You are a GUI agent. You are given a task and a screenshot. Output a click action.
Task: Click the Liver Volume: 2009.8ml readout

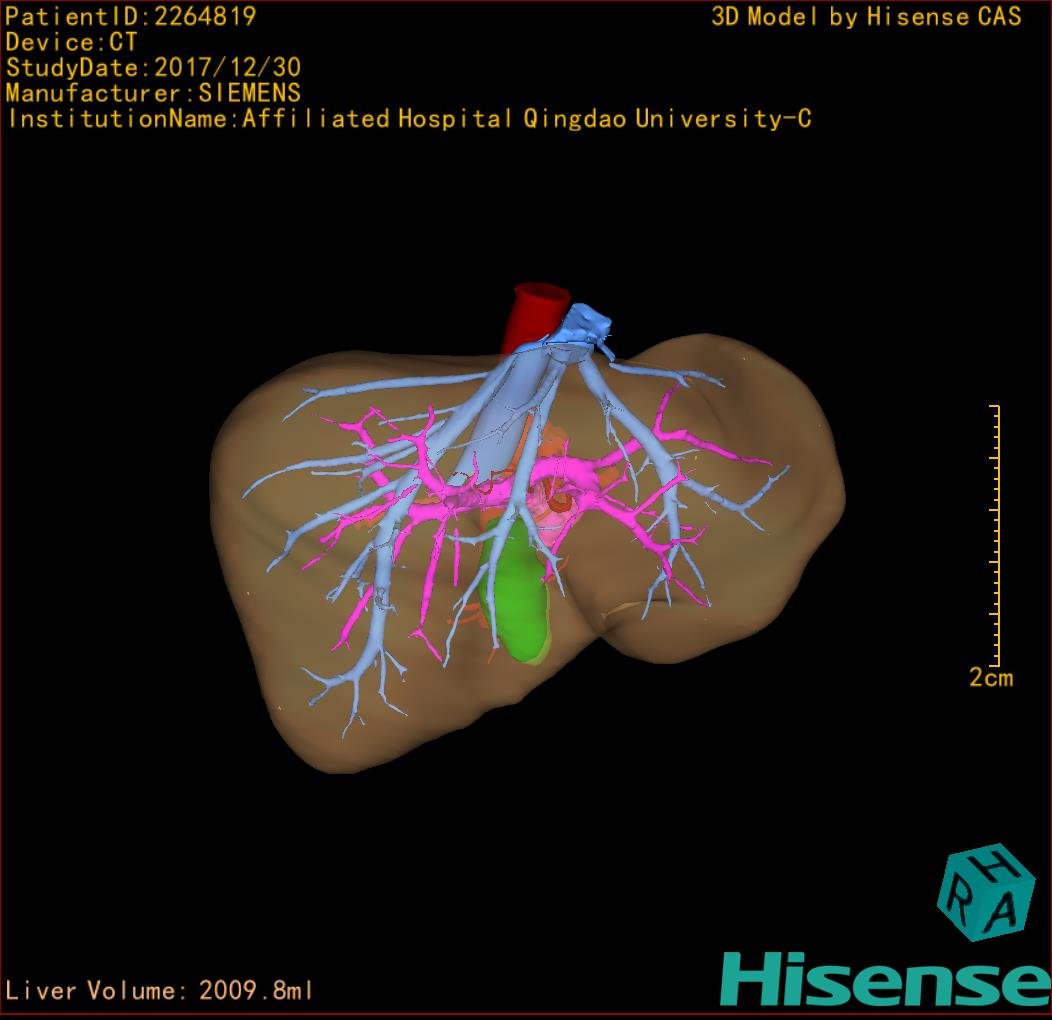pos(160,991)
